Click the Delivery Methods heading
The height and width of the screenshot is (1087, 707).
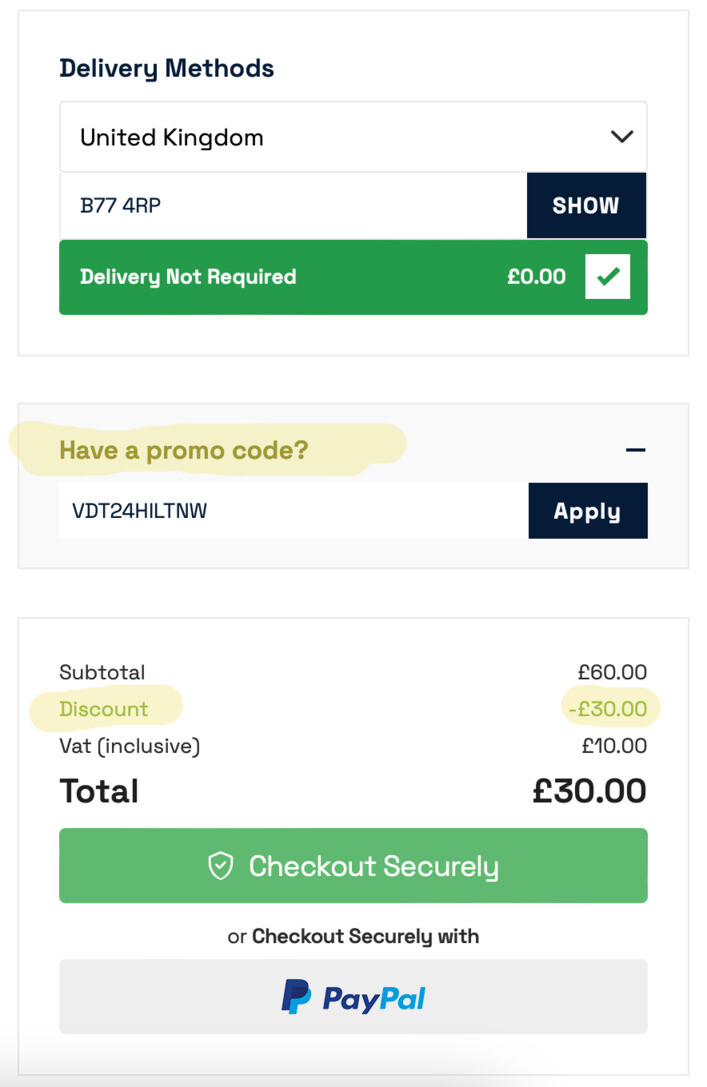coord(166,69)
